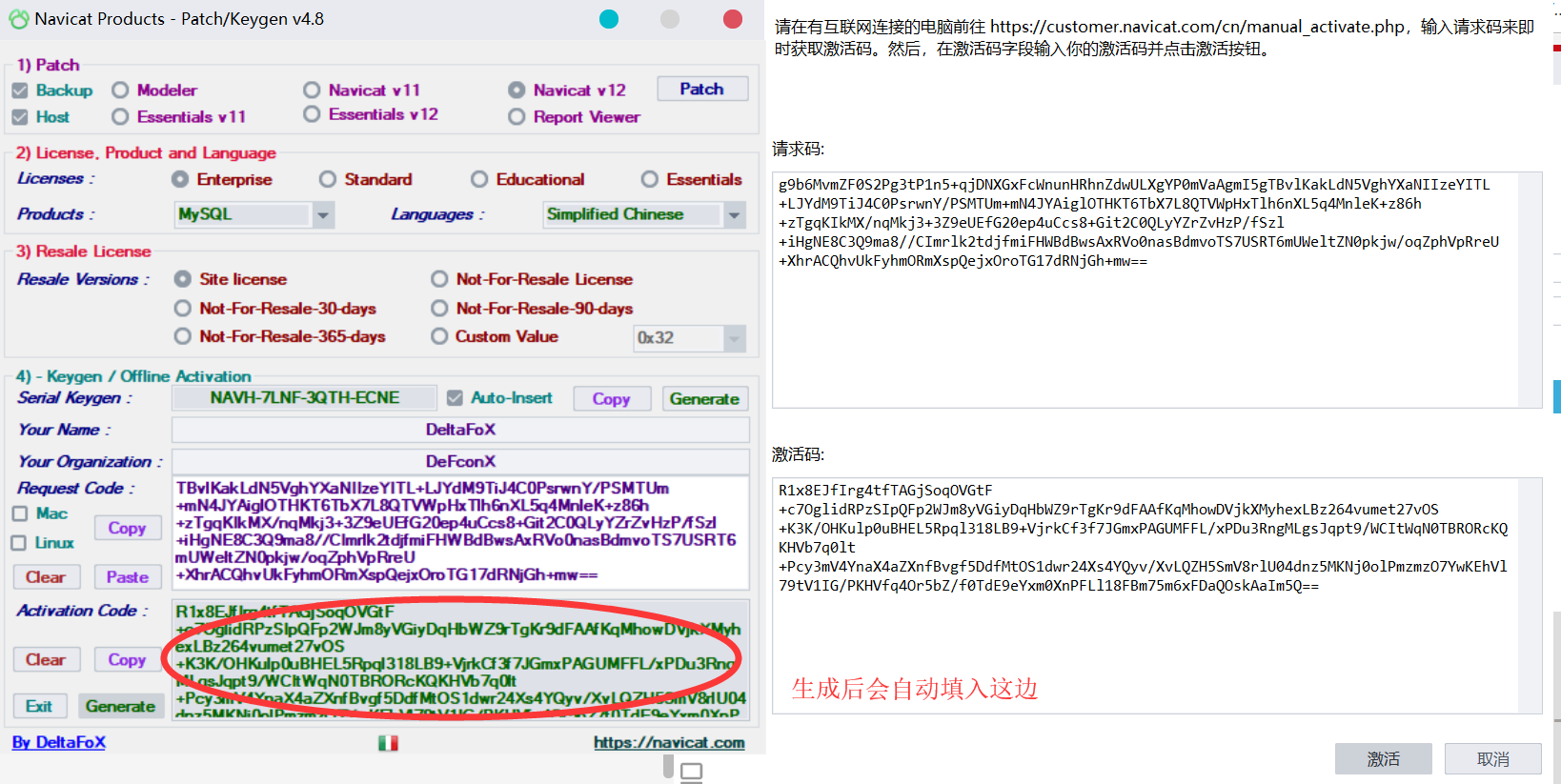Viewport: 1561px width, 784px height.
Task: Select Not-For-Resale License radio button
Action: point(439,279)
